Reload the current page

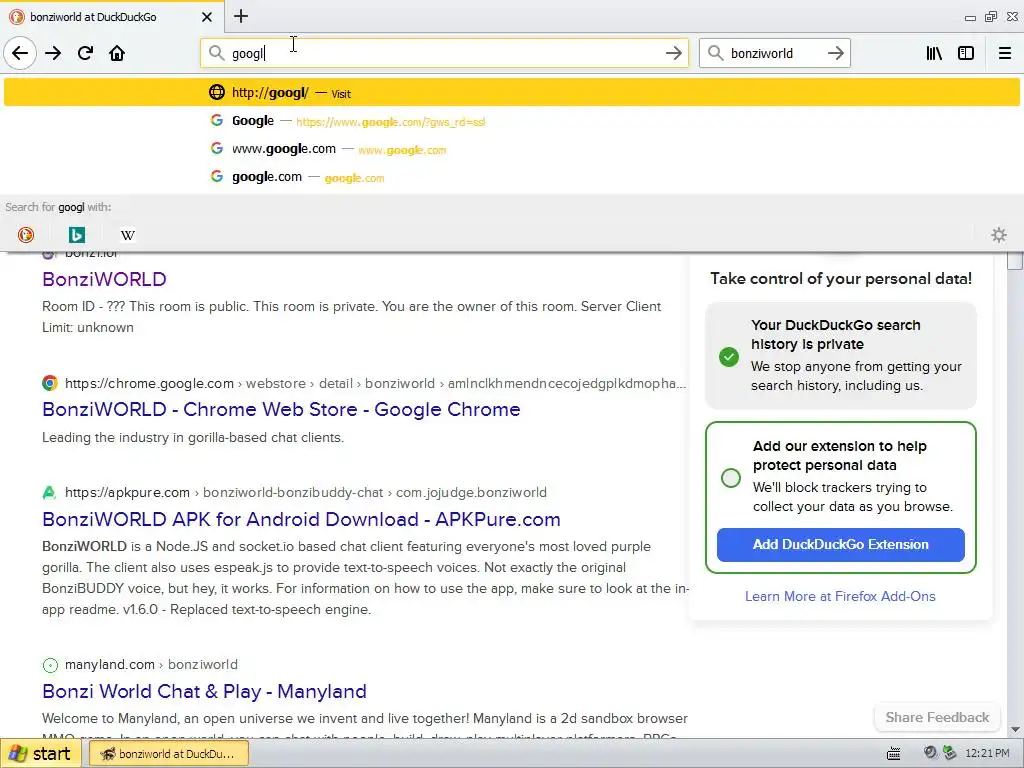[85, 53]
